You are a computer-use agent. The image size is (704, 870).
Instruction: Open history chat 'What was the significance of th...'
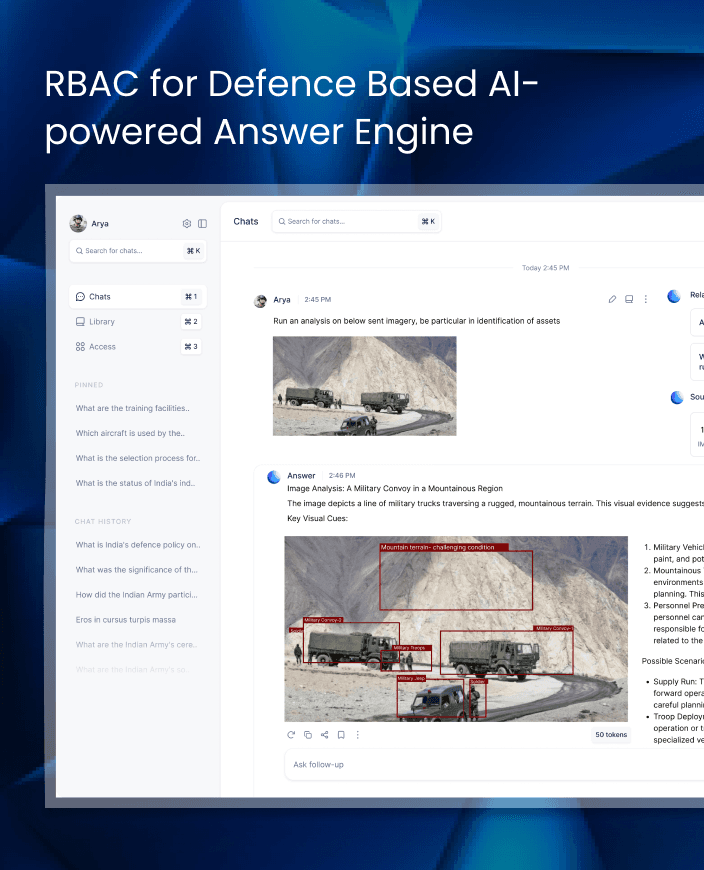coord(136,570)
